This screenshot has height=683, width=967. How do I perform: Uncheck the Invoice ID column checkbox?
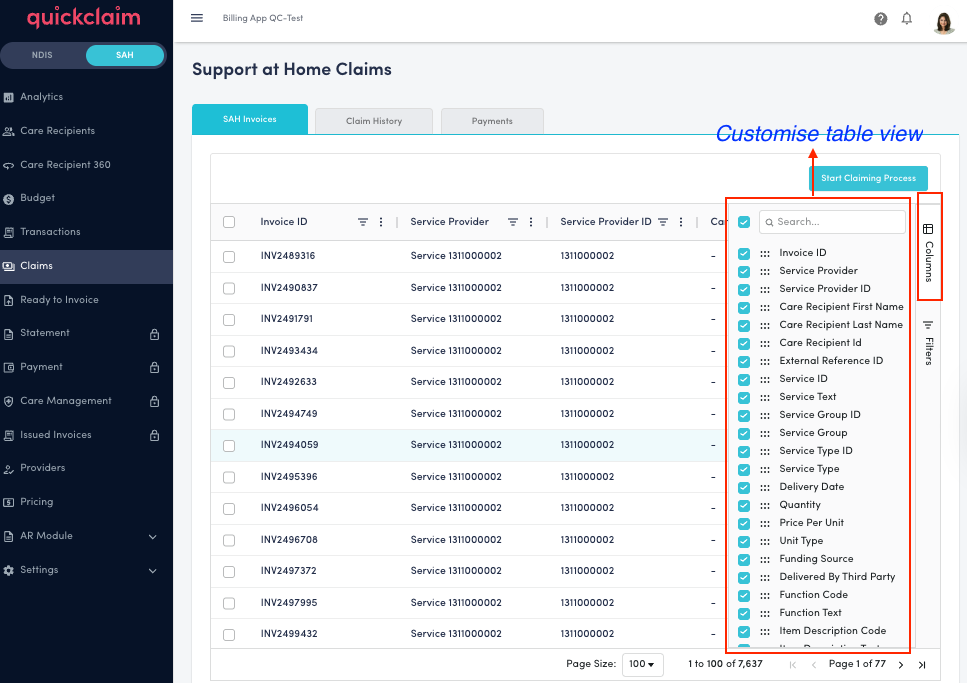click(x=744, y=254)
